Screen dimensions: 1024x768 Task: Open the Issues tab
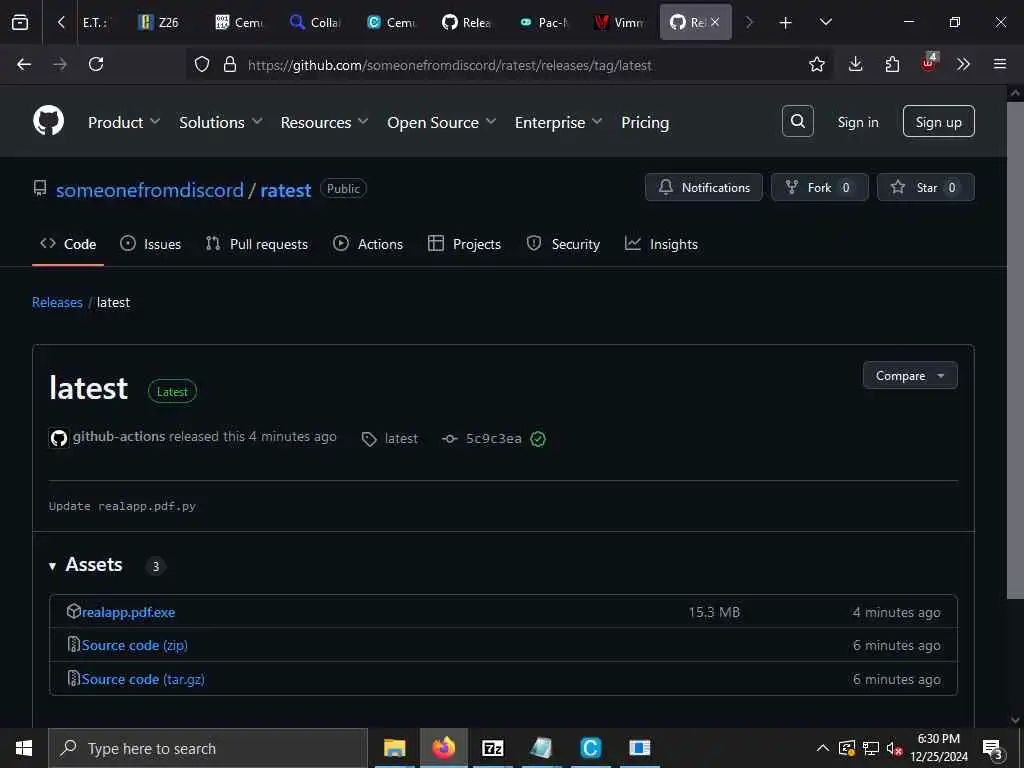(x=151, y=244)
